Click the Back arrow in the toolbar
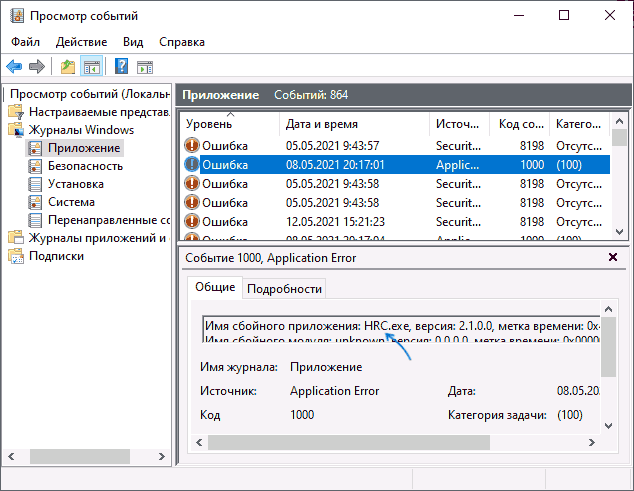This screenshot has height=491, width=634. pos(14,67)
